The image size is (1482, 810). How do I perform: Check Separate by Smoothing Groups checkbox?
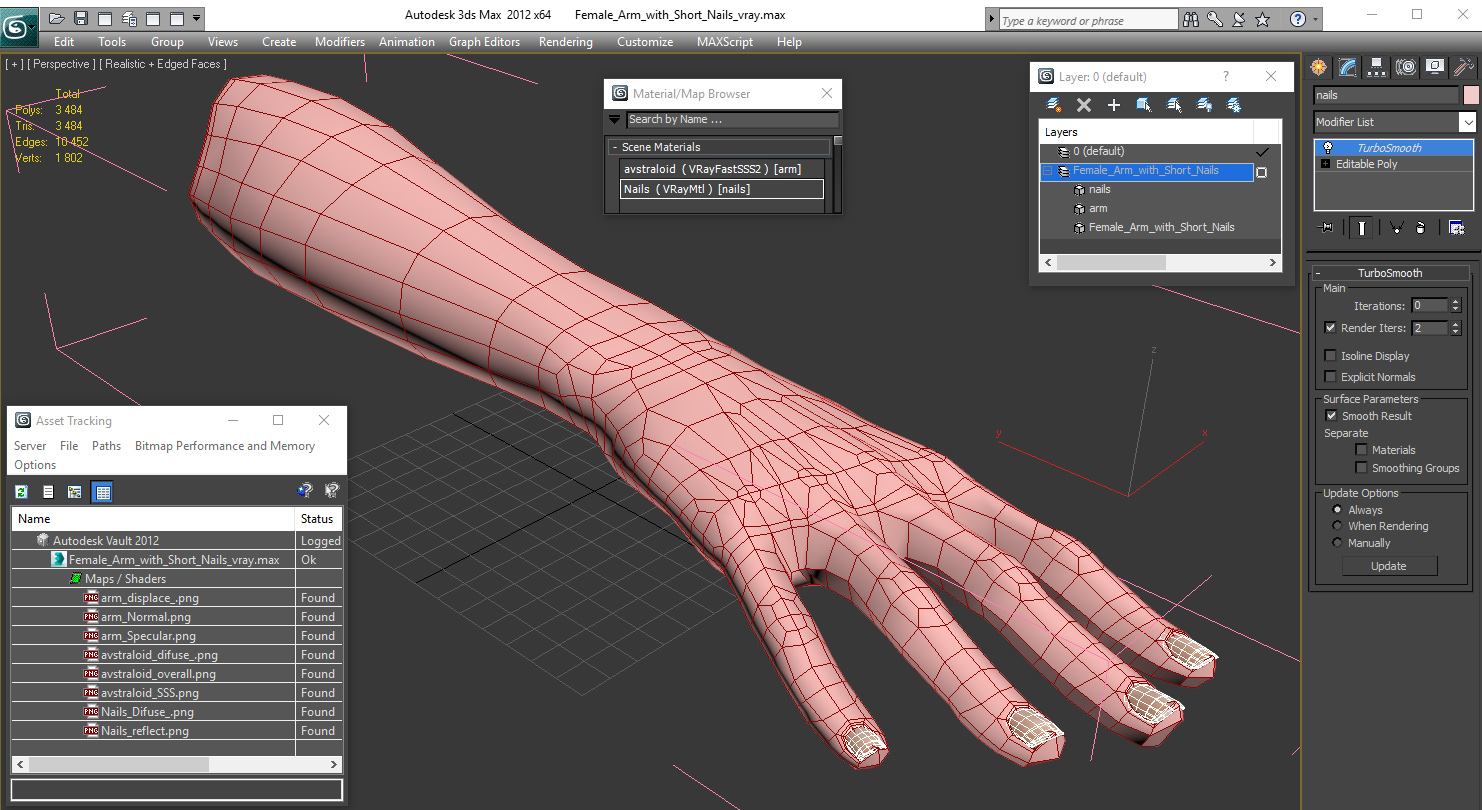[1361, 468]
